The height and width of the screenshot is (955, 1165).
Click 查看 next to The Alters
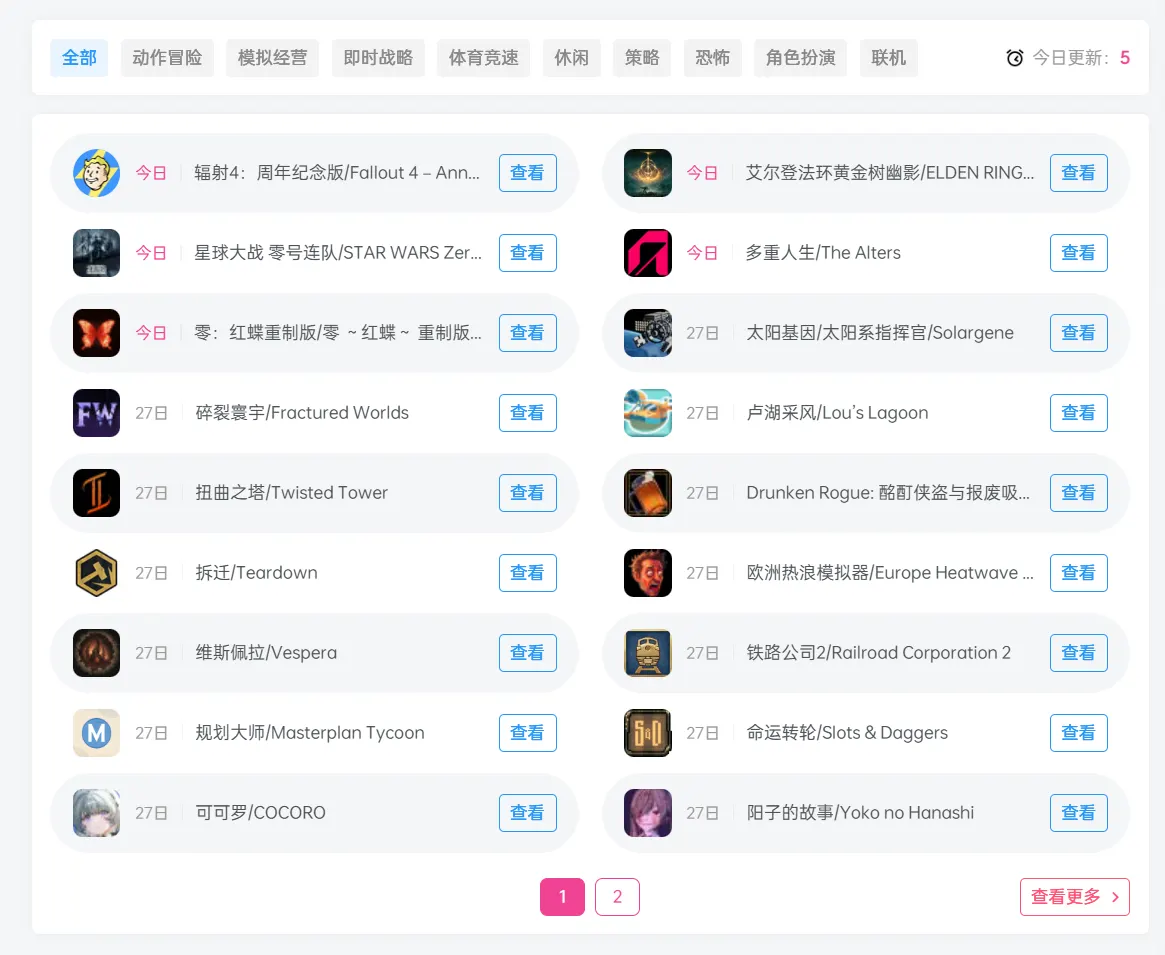tap(1079, 253)
